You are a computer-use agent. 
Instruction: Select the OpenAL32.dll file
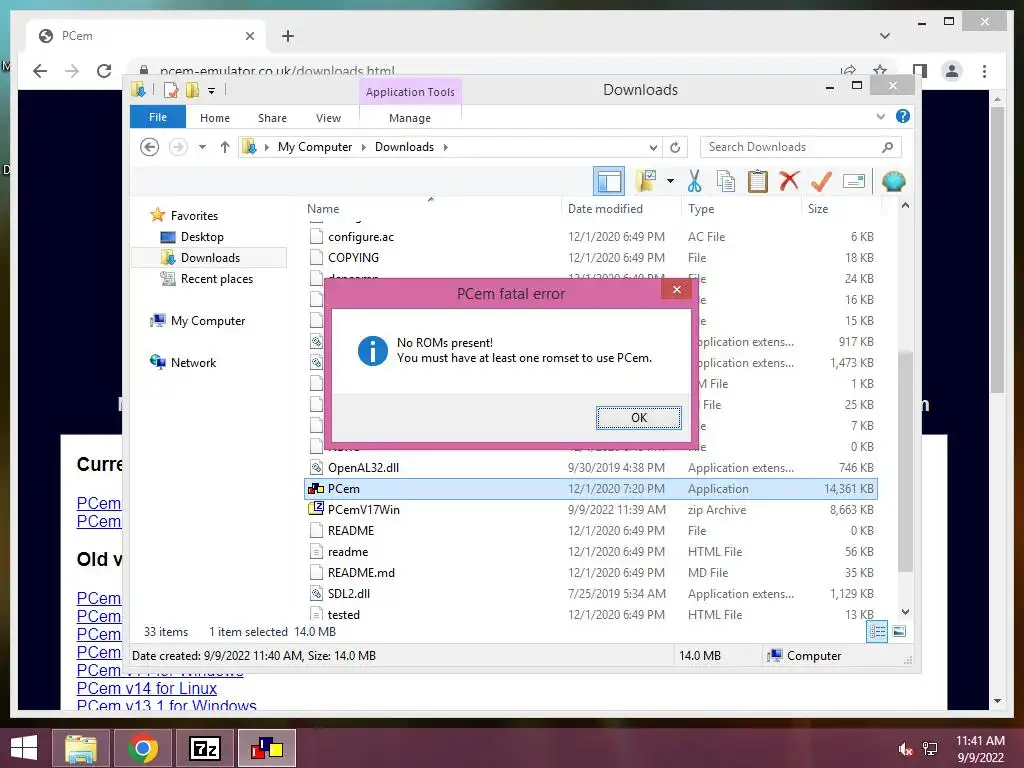(590, 468)
